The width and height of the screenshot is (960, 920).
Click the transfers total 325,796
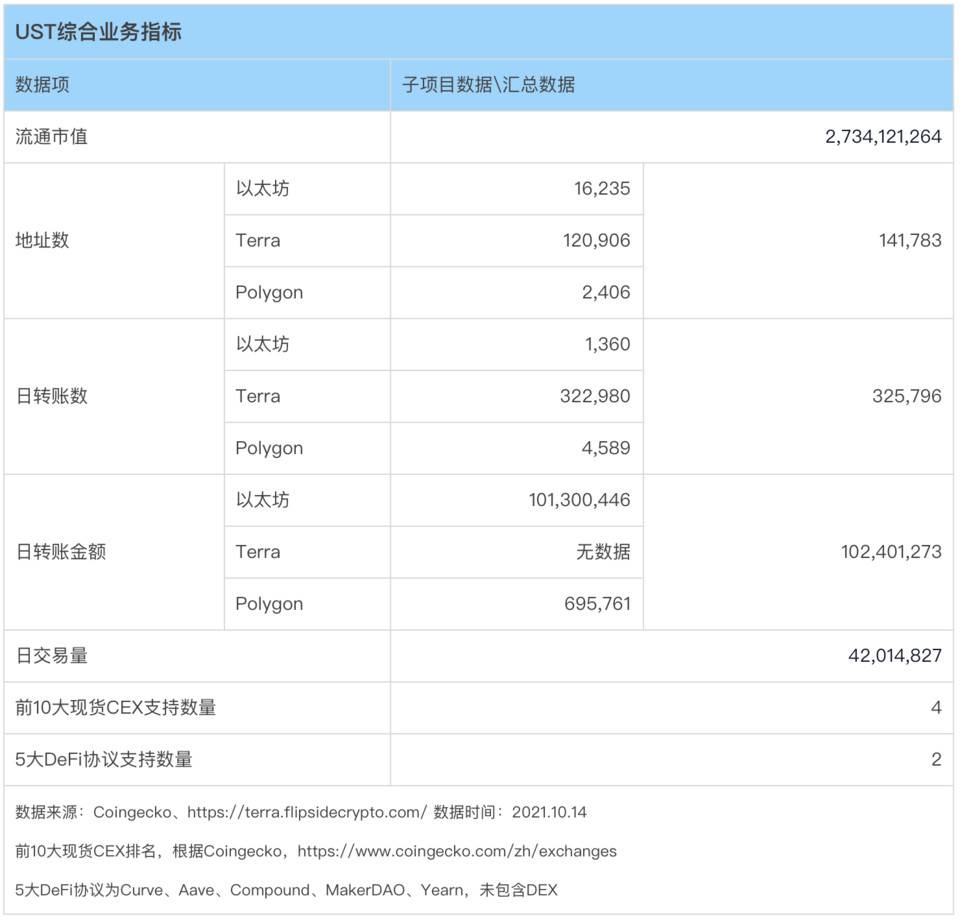pos(907,396)
